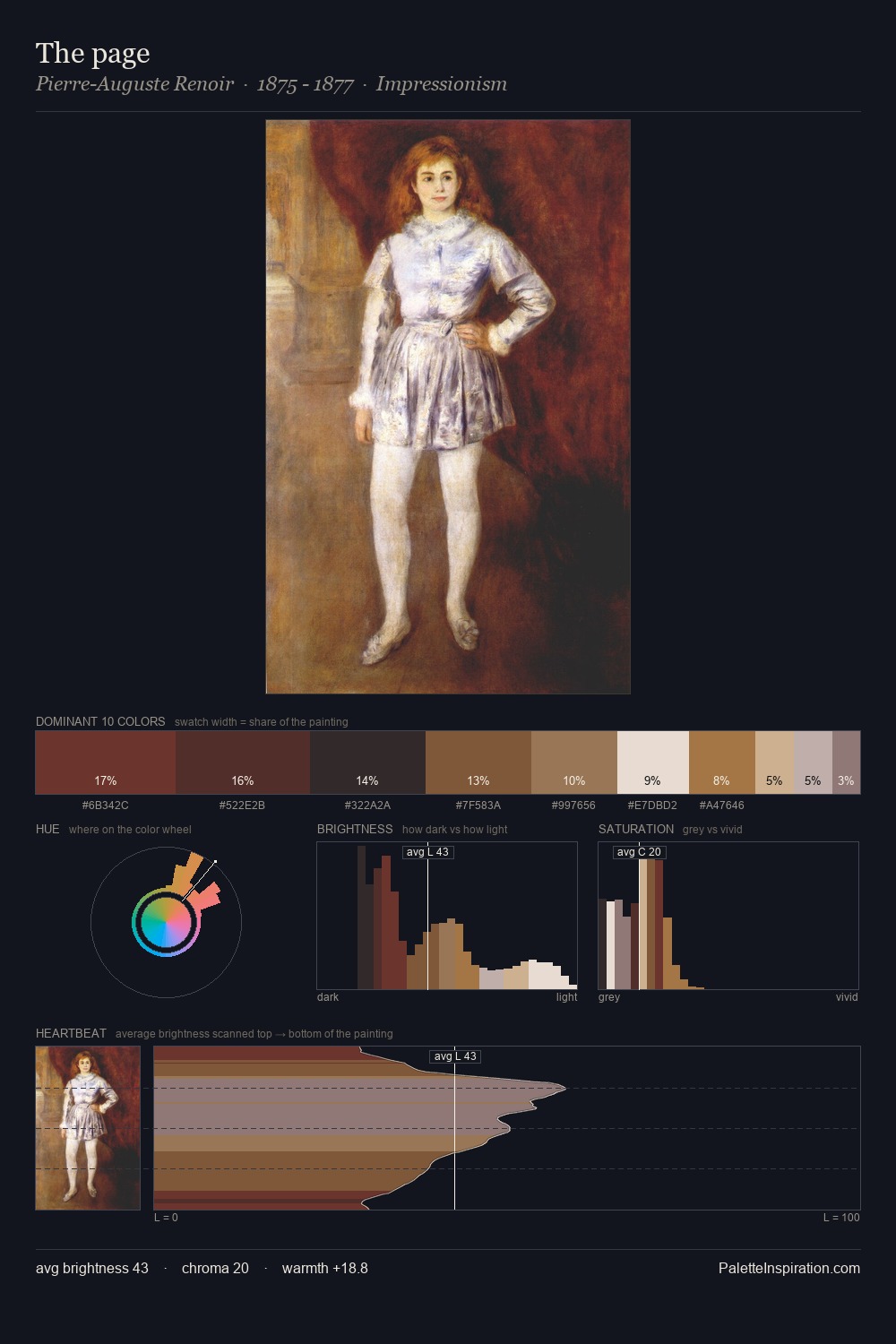This screenshot has height=1344, width=896.
Task: Click the 'vivid' saturation axis label
Action: point(847,997)
